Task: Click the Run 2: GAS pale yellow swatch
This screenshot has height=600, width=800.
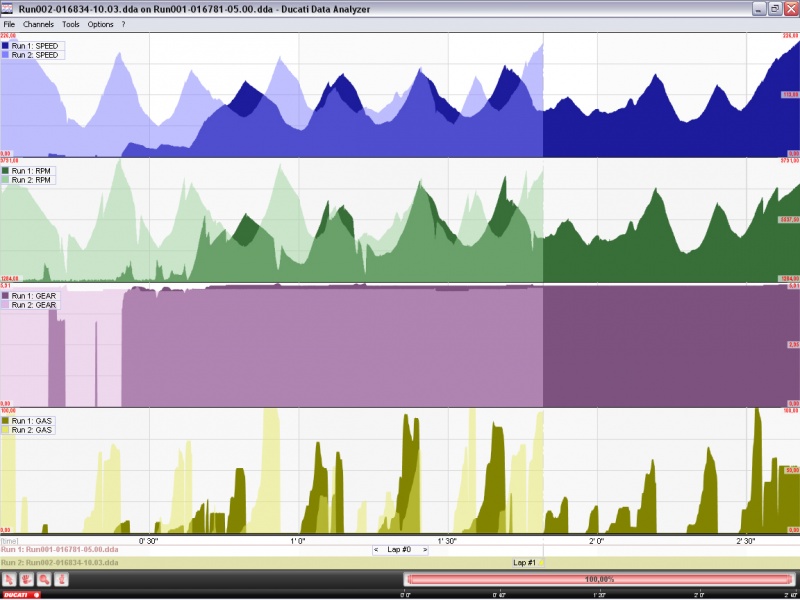Action: [6, 430]
